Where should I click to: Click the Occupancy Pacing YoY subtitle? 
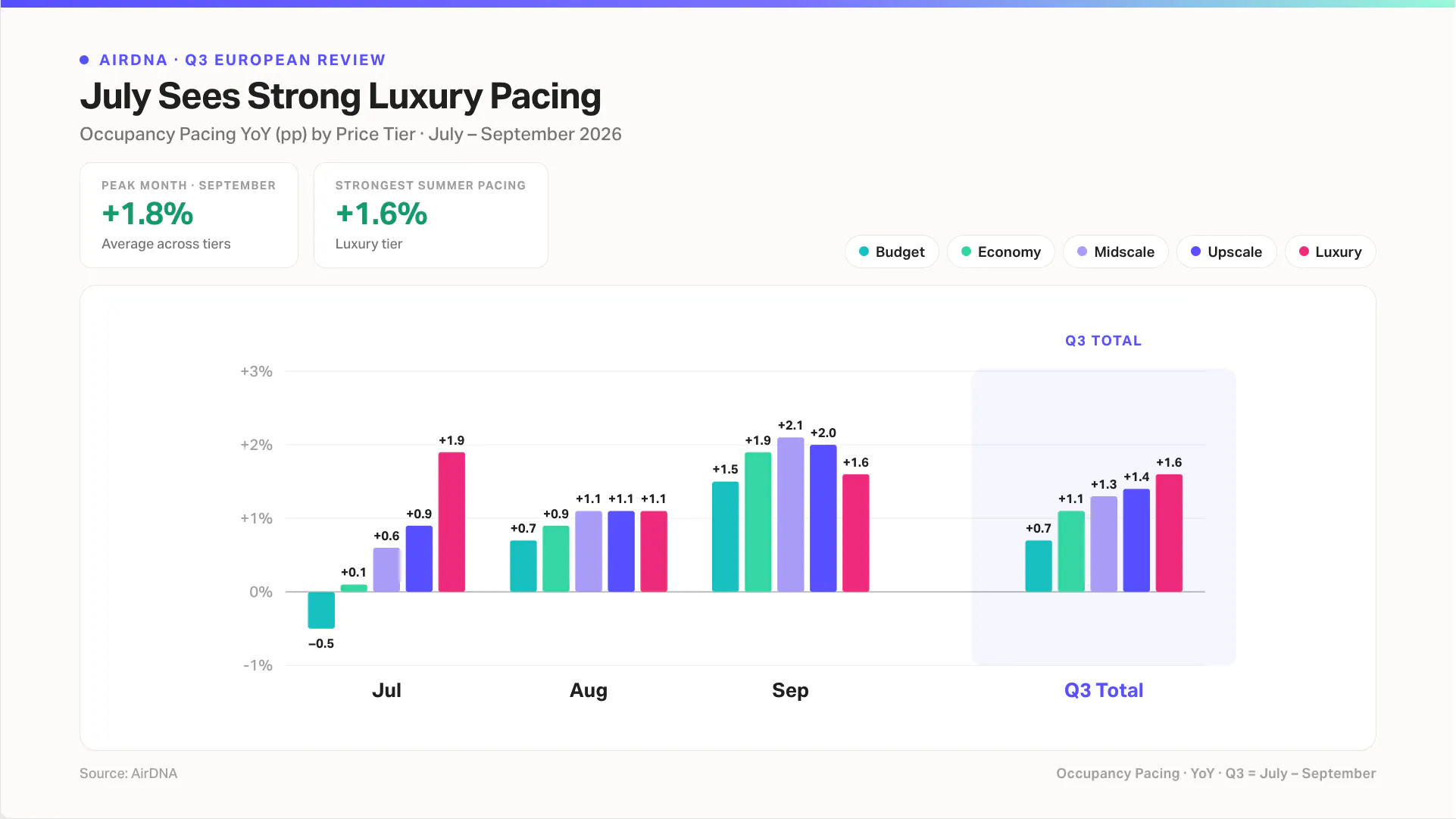pos(351,134)
